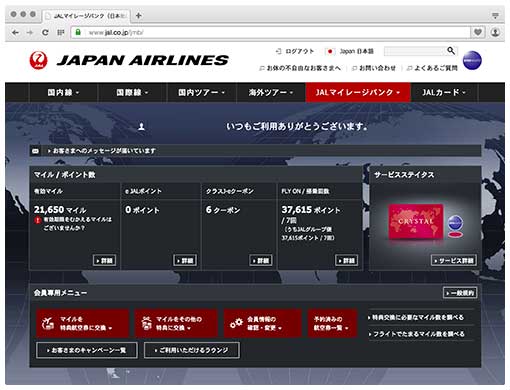Click the mileage expiry notice link
This screenshot has width=510, height=390.
pyautogui.click(x=78, y=224)
